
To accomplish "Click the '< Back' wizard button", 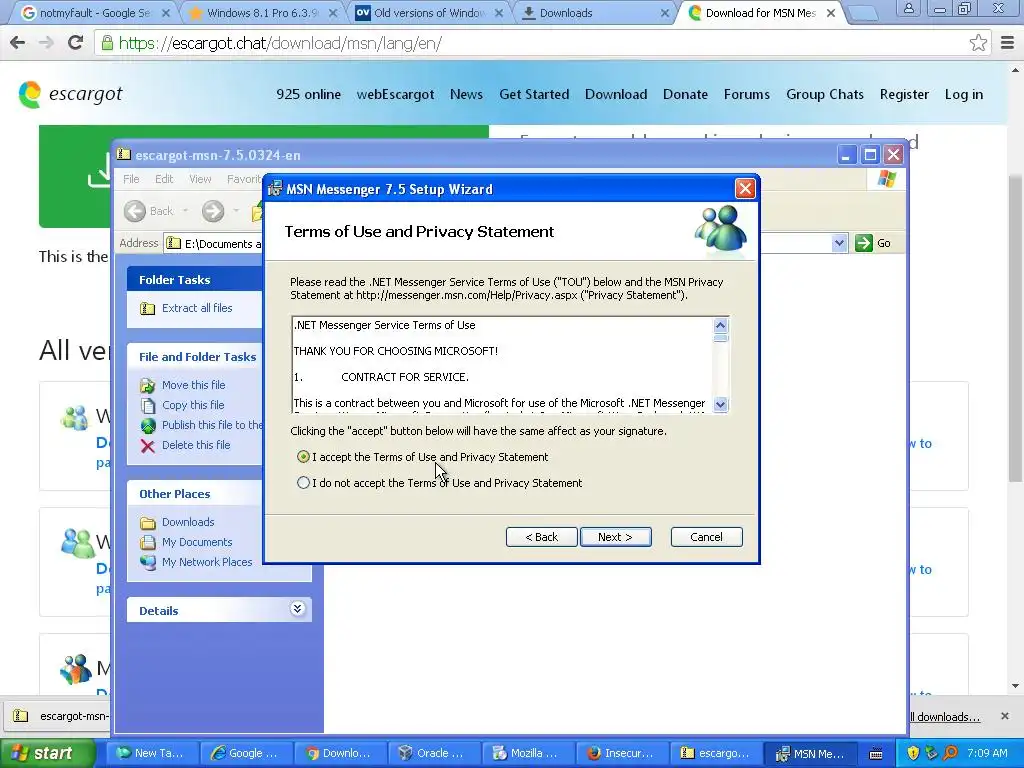I will 541,537.
